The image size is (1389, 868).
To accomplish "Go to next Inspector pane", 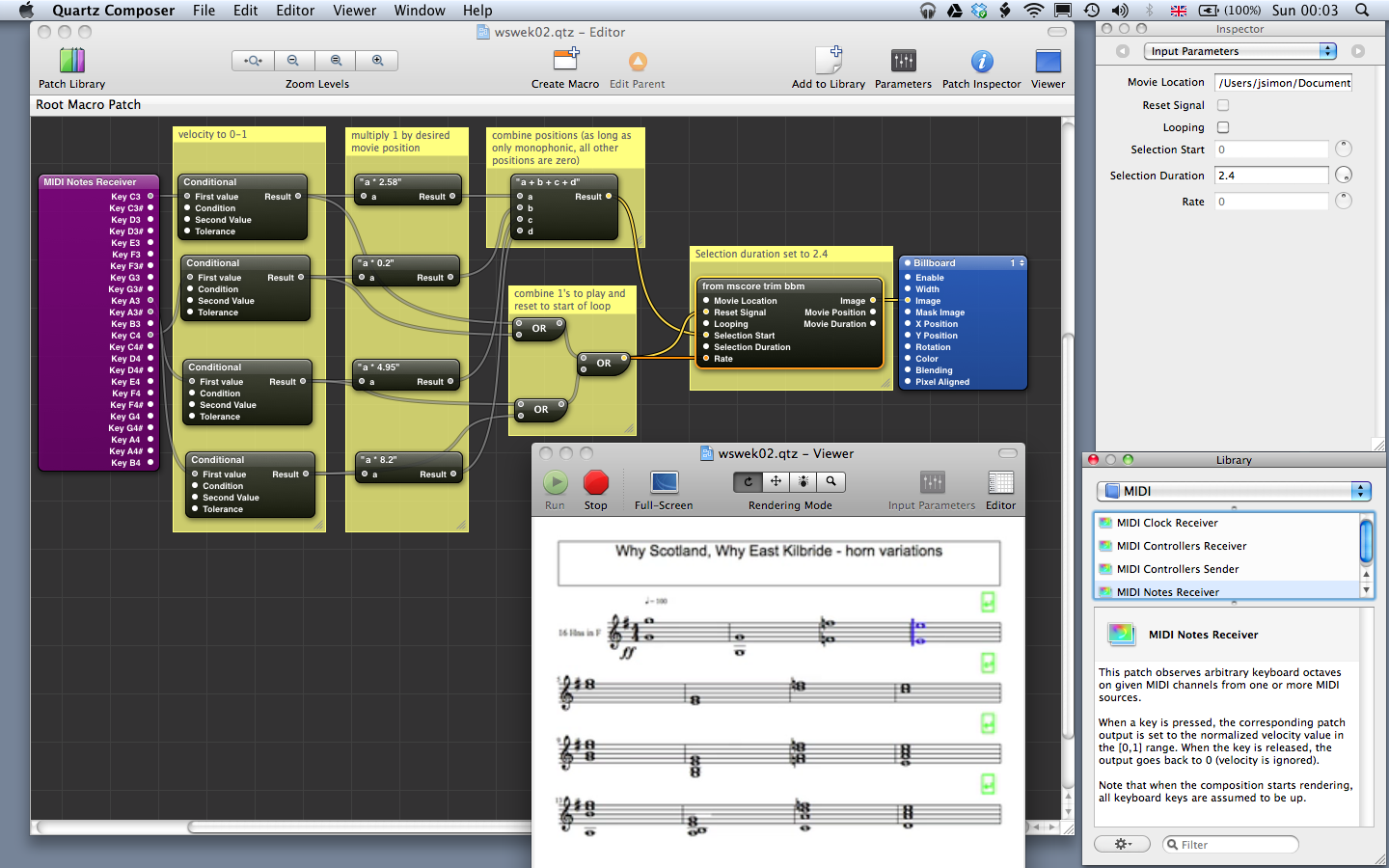I will point(1358,51).
